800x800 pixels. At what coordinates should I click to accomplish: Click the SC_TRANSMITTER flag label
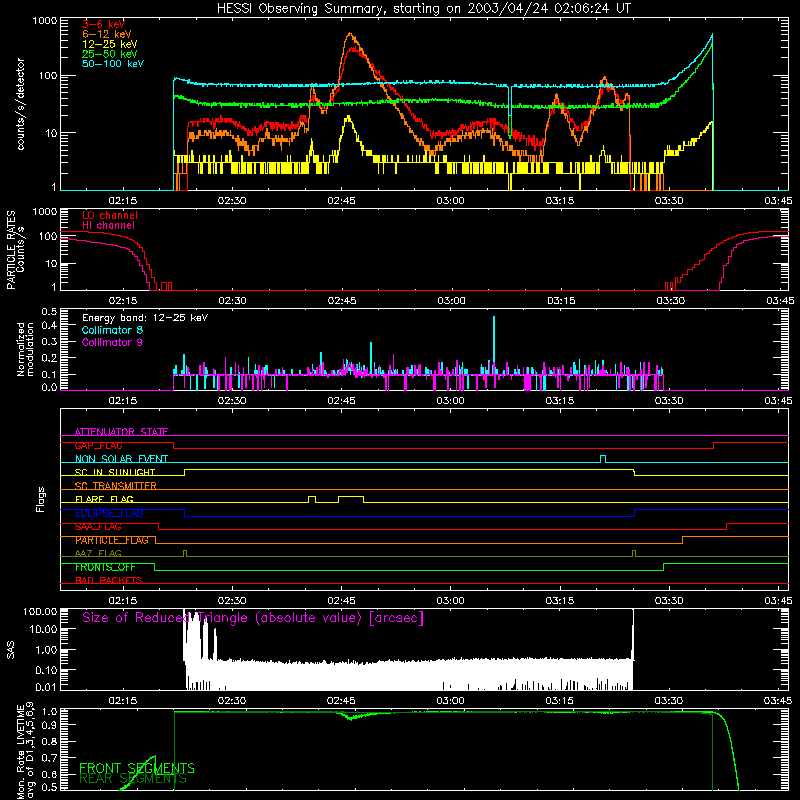[116, 486]
